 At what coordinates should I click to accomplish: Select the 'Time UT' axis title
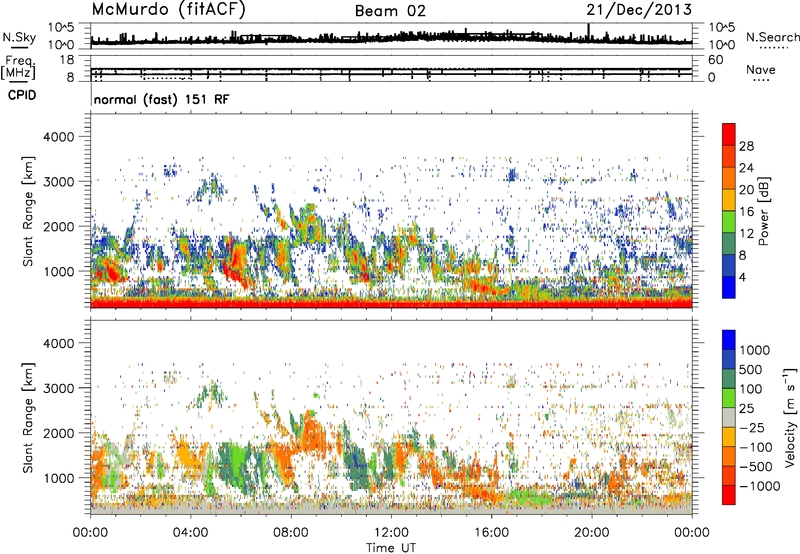[391, 548]
